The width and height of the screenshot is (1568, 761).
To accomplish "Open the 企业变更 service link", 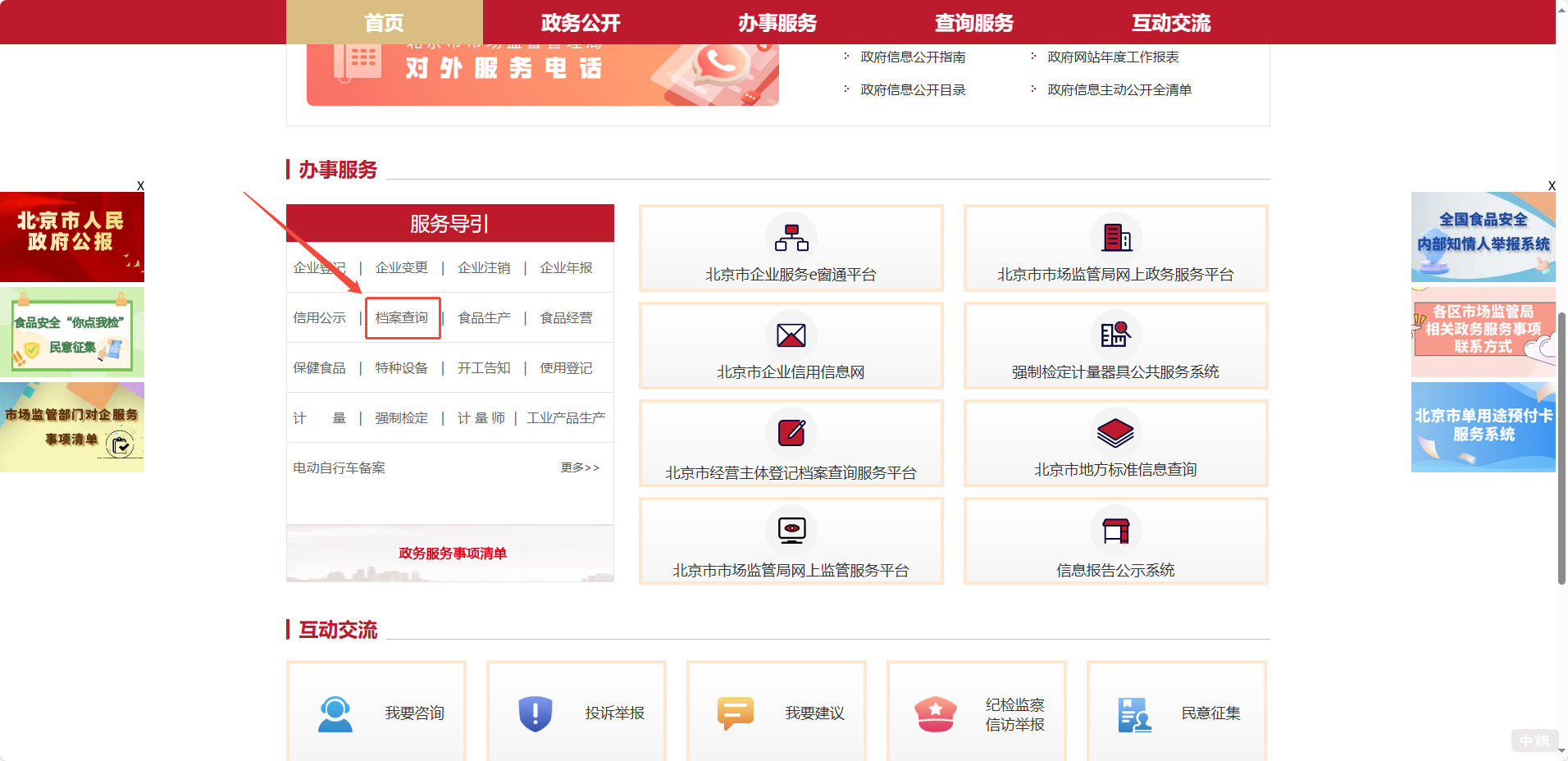I will click(x=402, y=268).
